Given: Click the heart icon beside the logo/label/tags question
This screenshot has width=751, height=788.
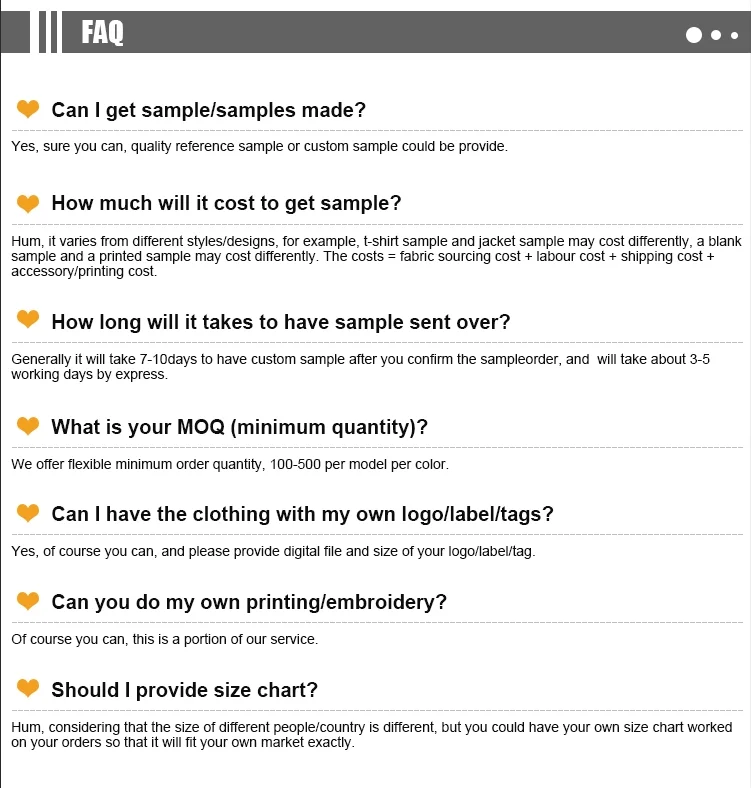Looking at the screenshot, I should point(28,513).
